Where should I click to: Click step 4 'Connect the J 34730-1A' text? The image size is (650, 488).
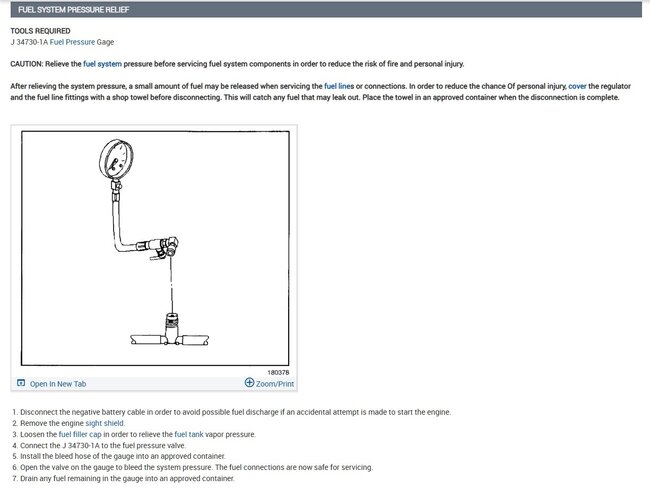103,446
